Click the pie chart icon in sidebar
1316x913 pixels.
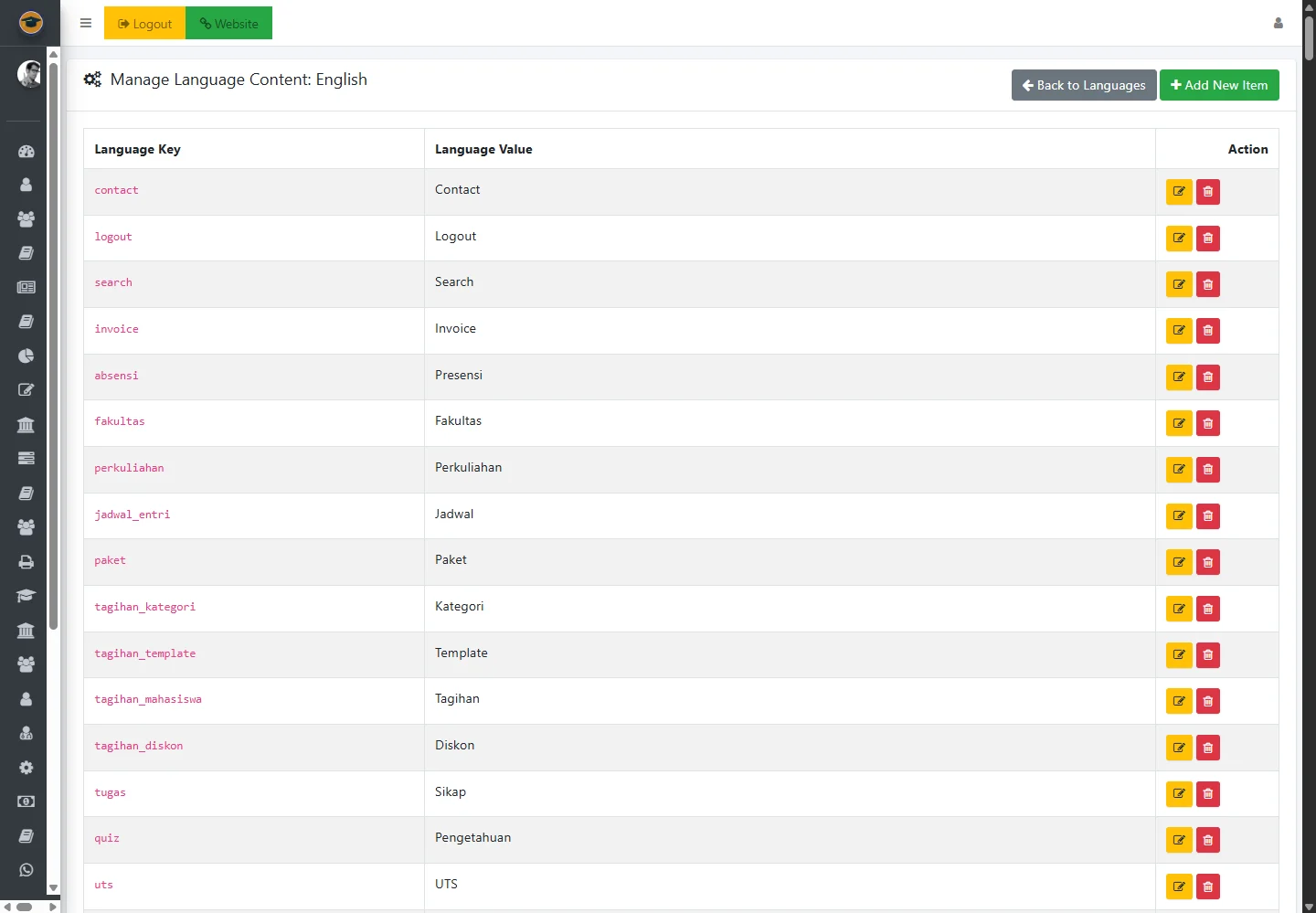click(26, 356)
